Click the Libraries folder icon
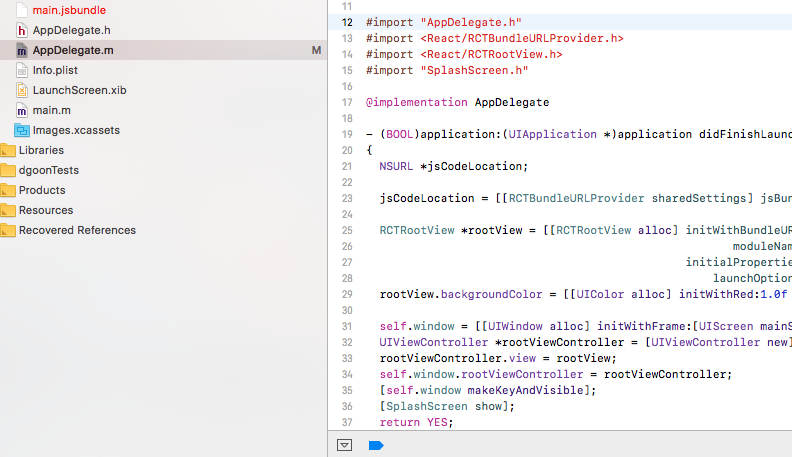 [8, 150]
